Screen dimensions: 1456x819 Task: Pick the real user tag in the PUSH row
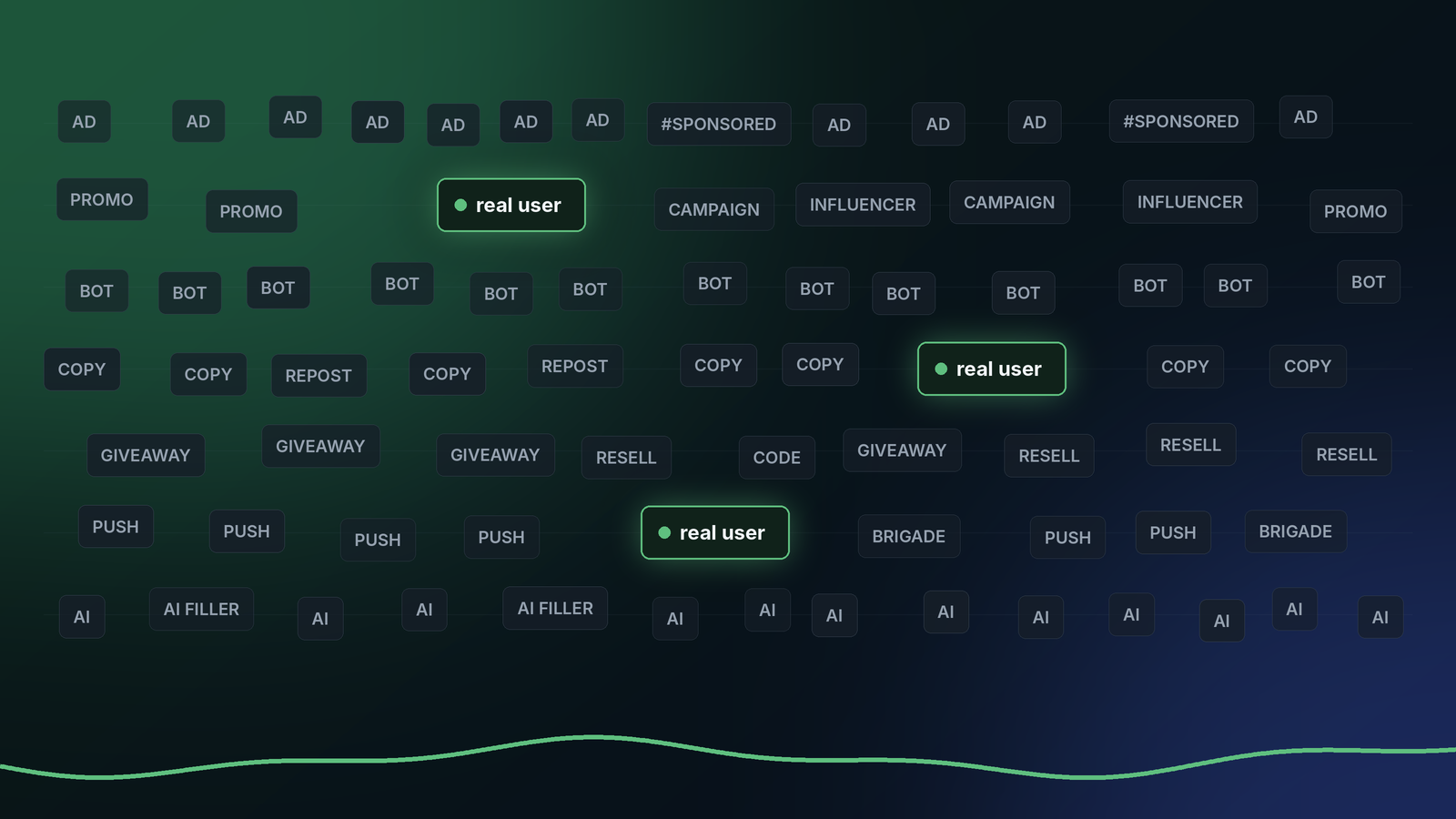click(715, 532)
